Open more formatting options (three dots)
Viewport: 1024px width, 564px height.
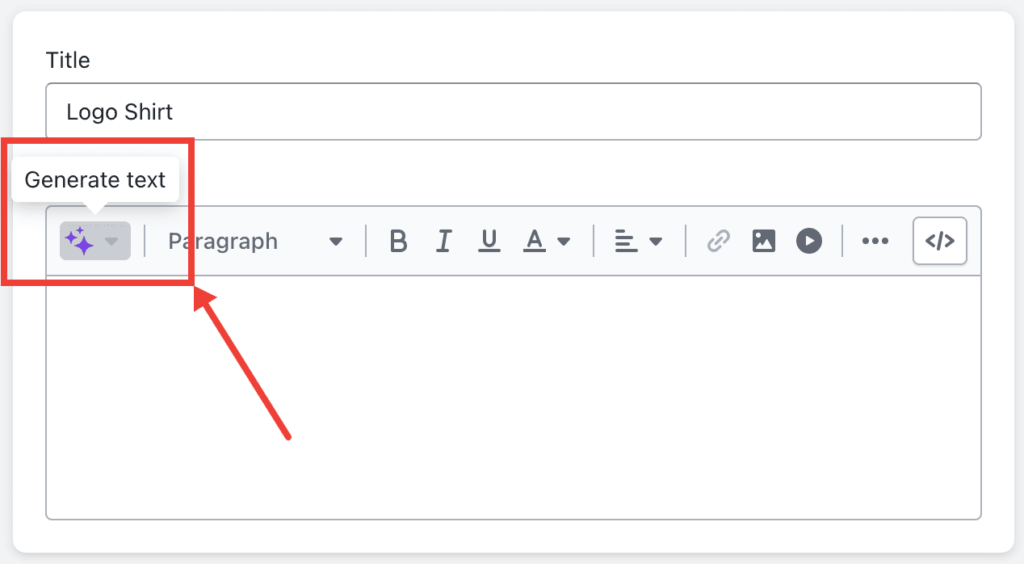pyautogui.click(x=875, y=241)
